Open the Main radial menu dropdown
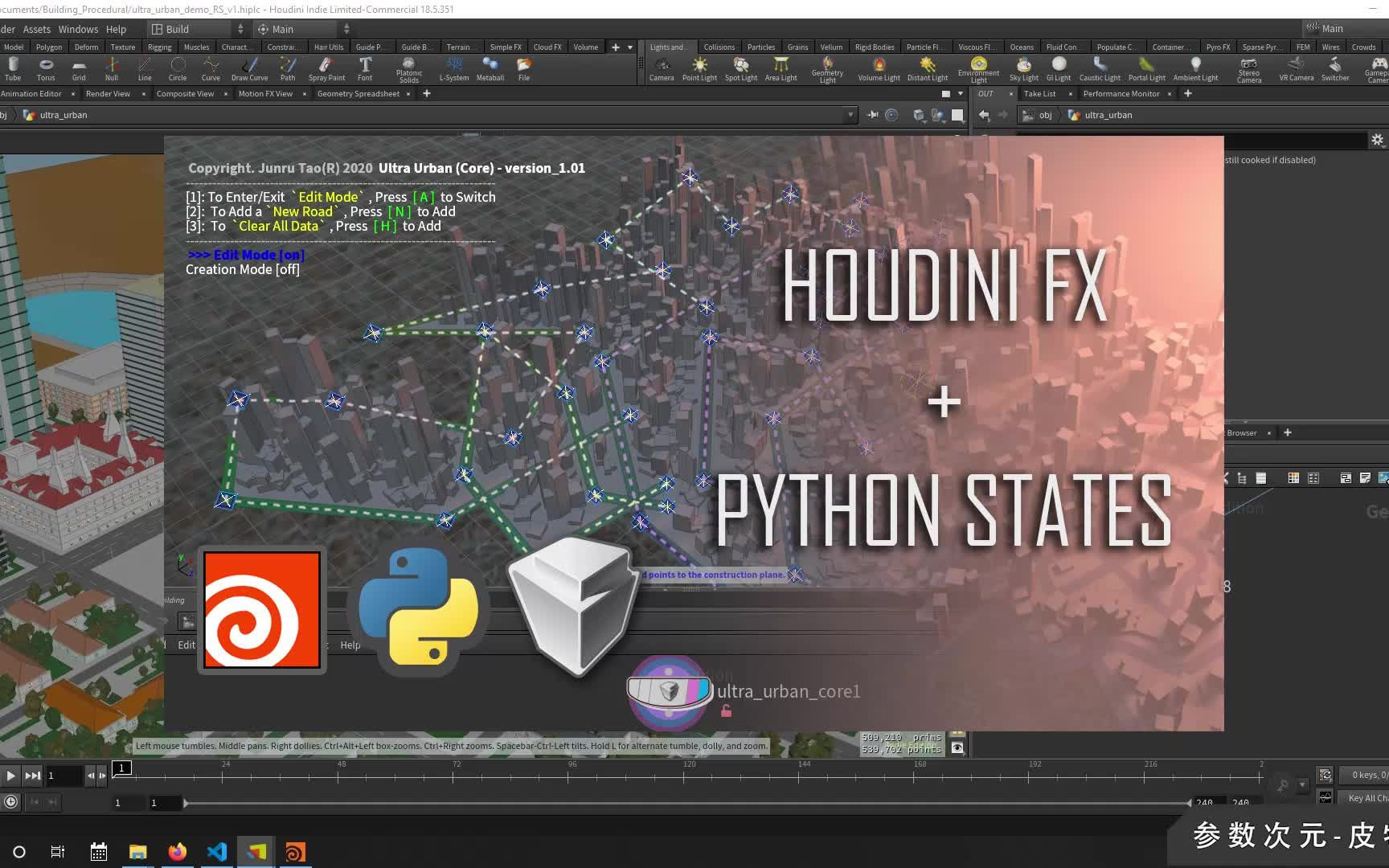 coord(302,29)
